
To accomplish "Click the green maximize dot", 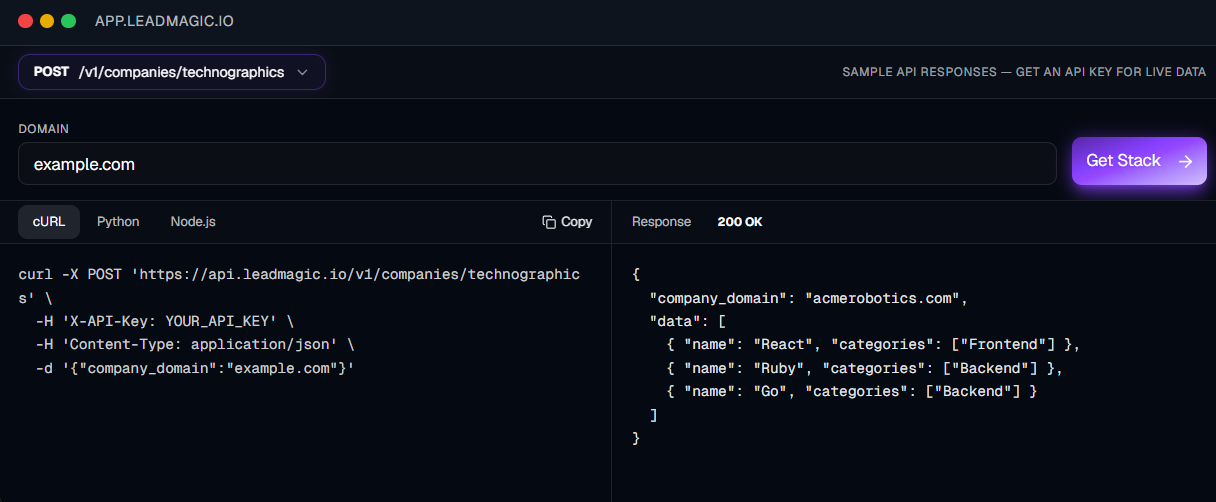I will pos(69,21).
